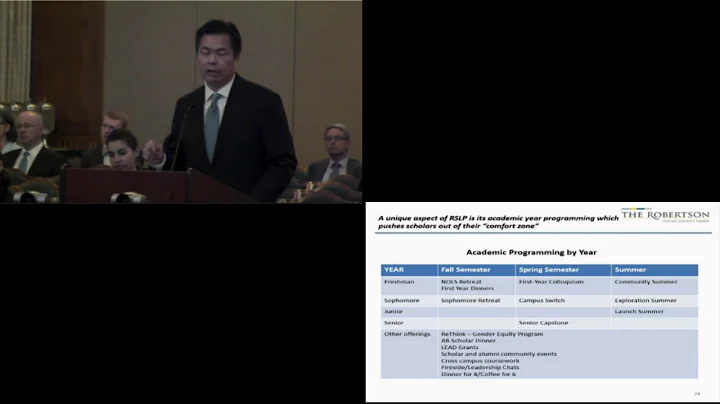
Task: Click the "Exploration Summer" cell
Action: [645, 300]
